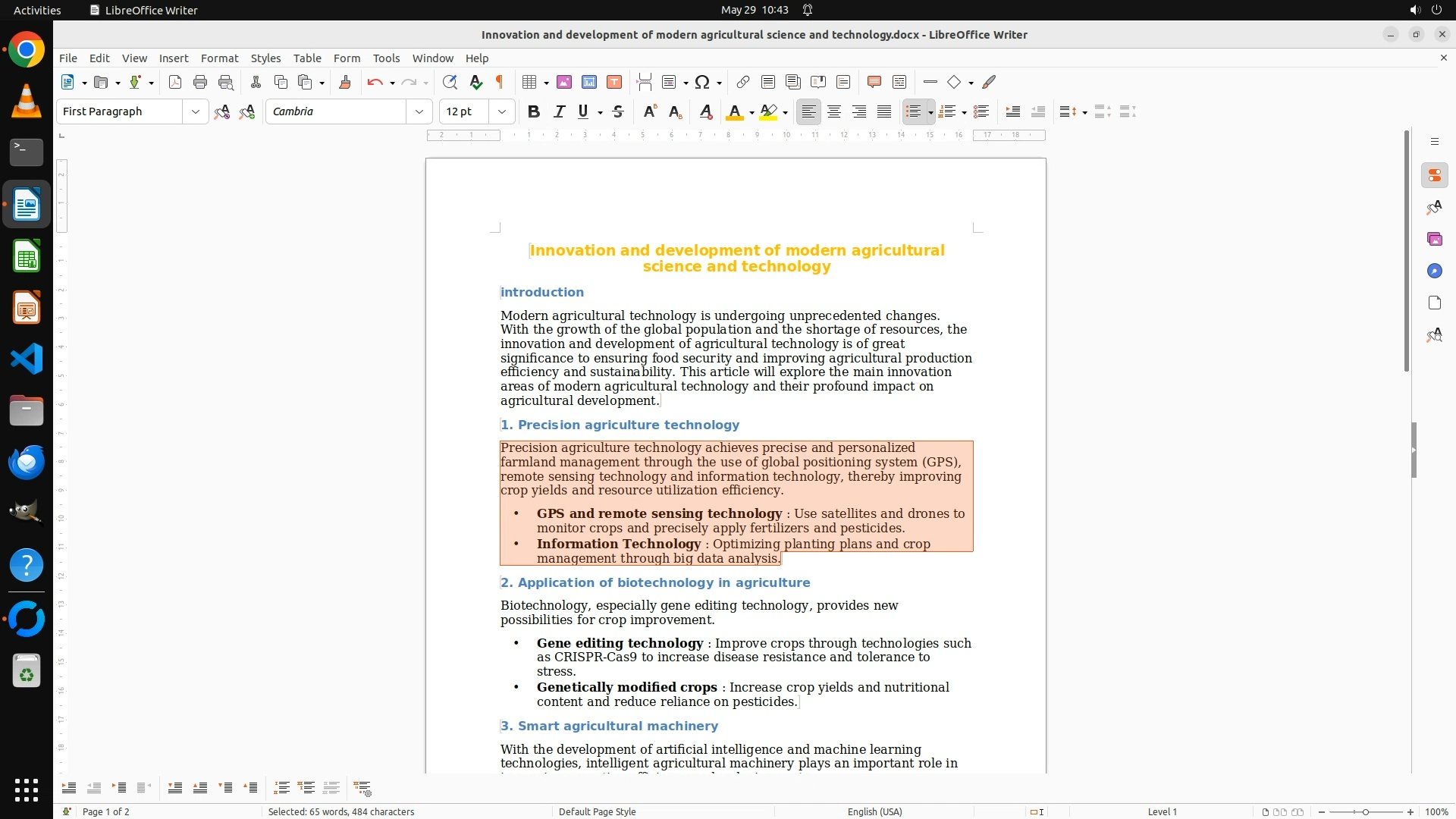This screenshot has height=819, width=1456.
Task: Toggle Bold formatting
Action: (x=534, y=111)
